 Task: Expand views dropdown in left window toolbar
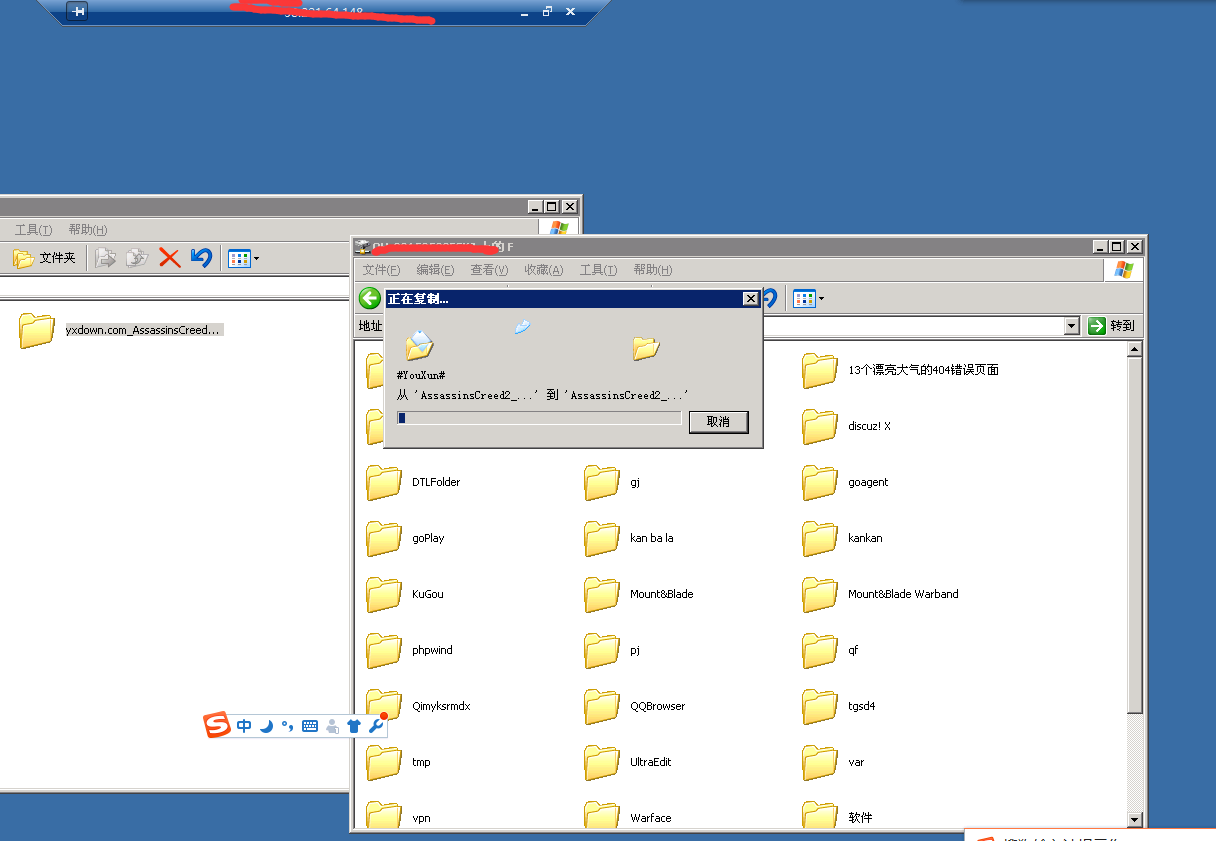256,258
